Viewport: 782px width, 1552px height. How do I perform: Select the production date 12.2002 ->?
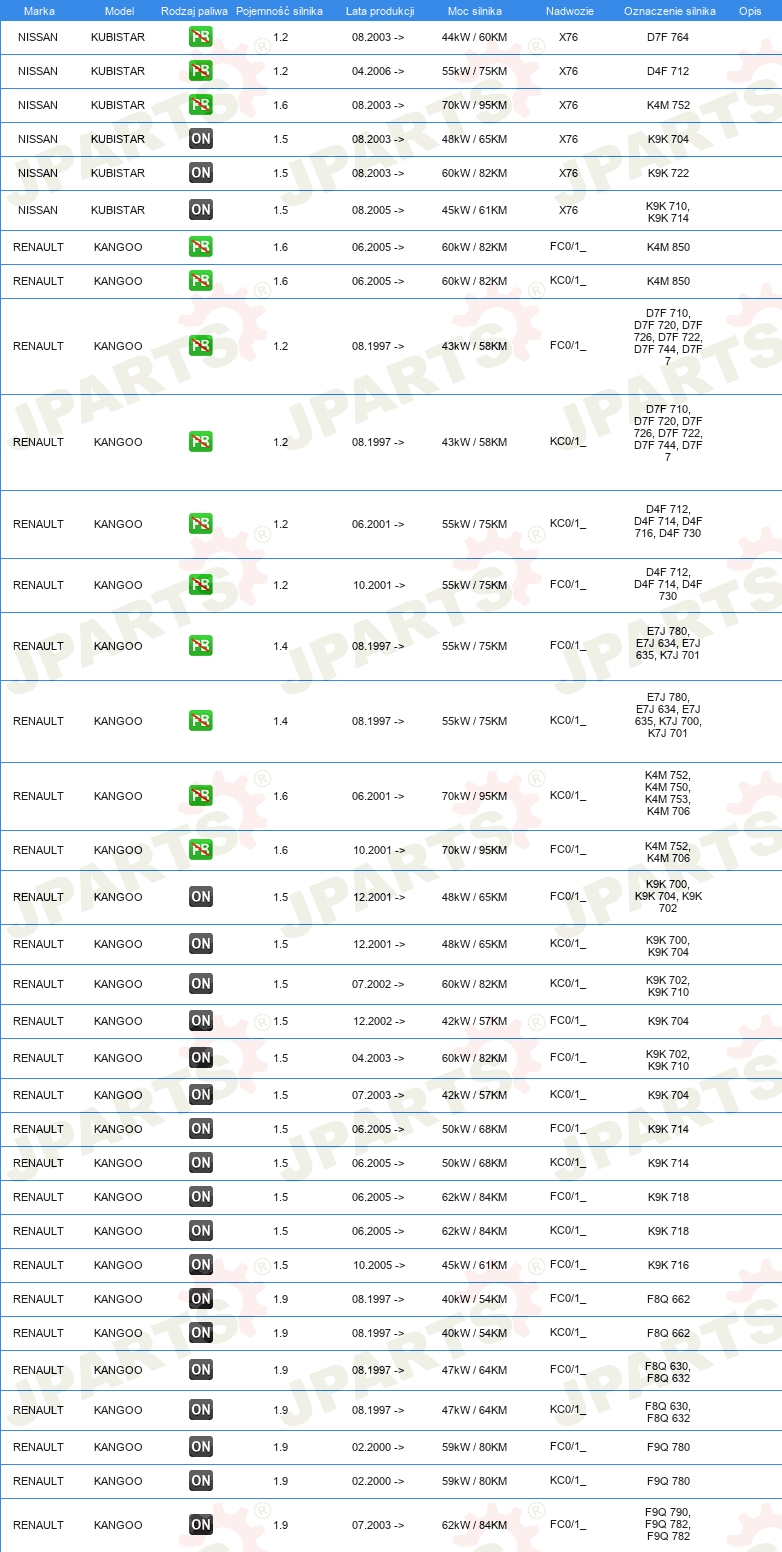[378, 1021]
